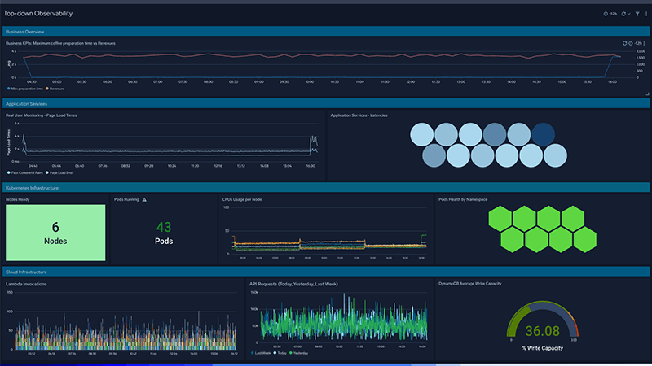Viewport: 652px width, 366px height.
Task: Toggle the Max preparation time legend series
Action: point(25,89)
